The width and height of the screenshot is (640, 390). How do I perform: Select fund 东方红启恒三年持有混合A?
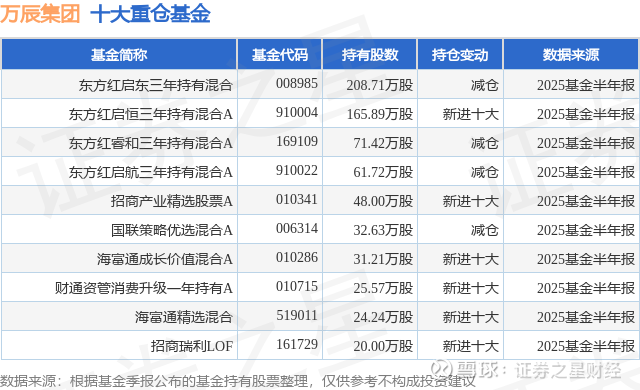(151, 114)
